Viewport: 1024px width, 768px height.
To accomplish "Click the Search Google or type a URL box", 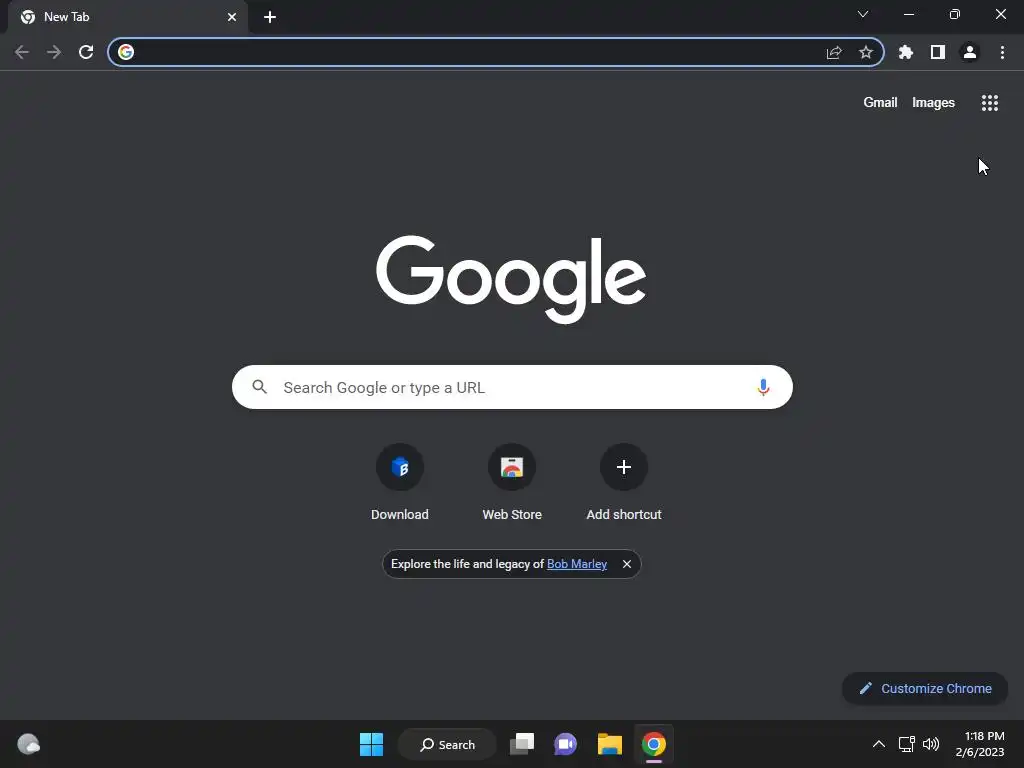I will [512, 387].
